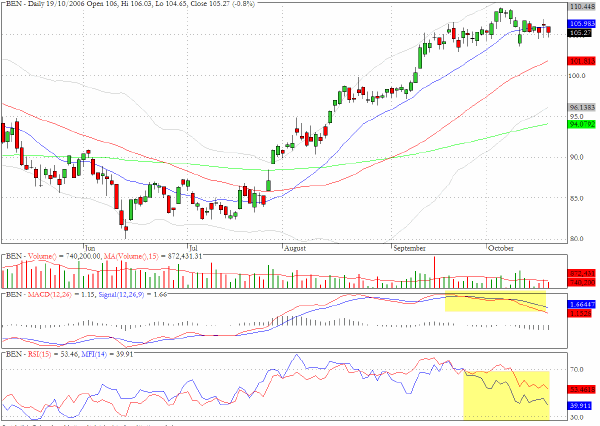The image size is (600, 426).
Task: Click the green 94.0792 moving average label
Action: (x=582, y=124)
